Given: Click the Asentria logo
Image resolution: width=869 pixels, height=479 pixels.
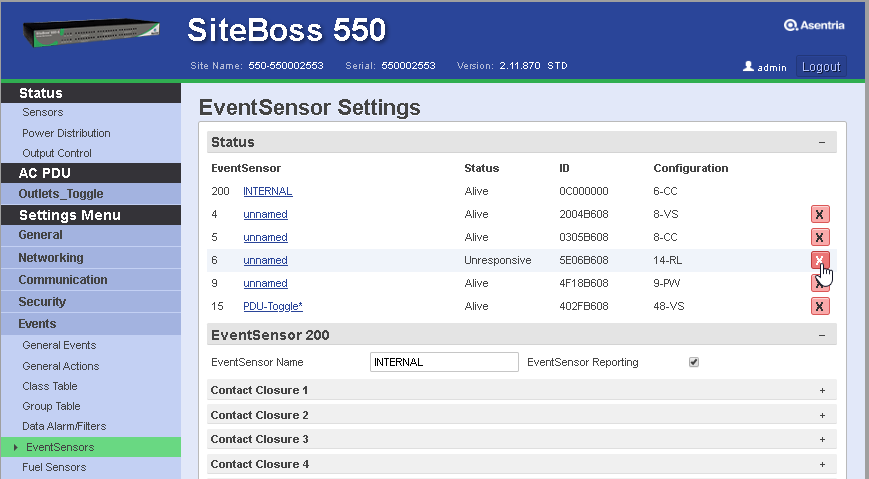Looking at the screenshot, I should (x=814, y=26).
